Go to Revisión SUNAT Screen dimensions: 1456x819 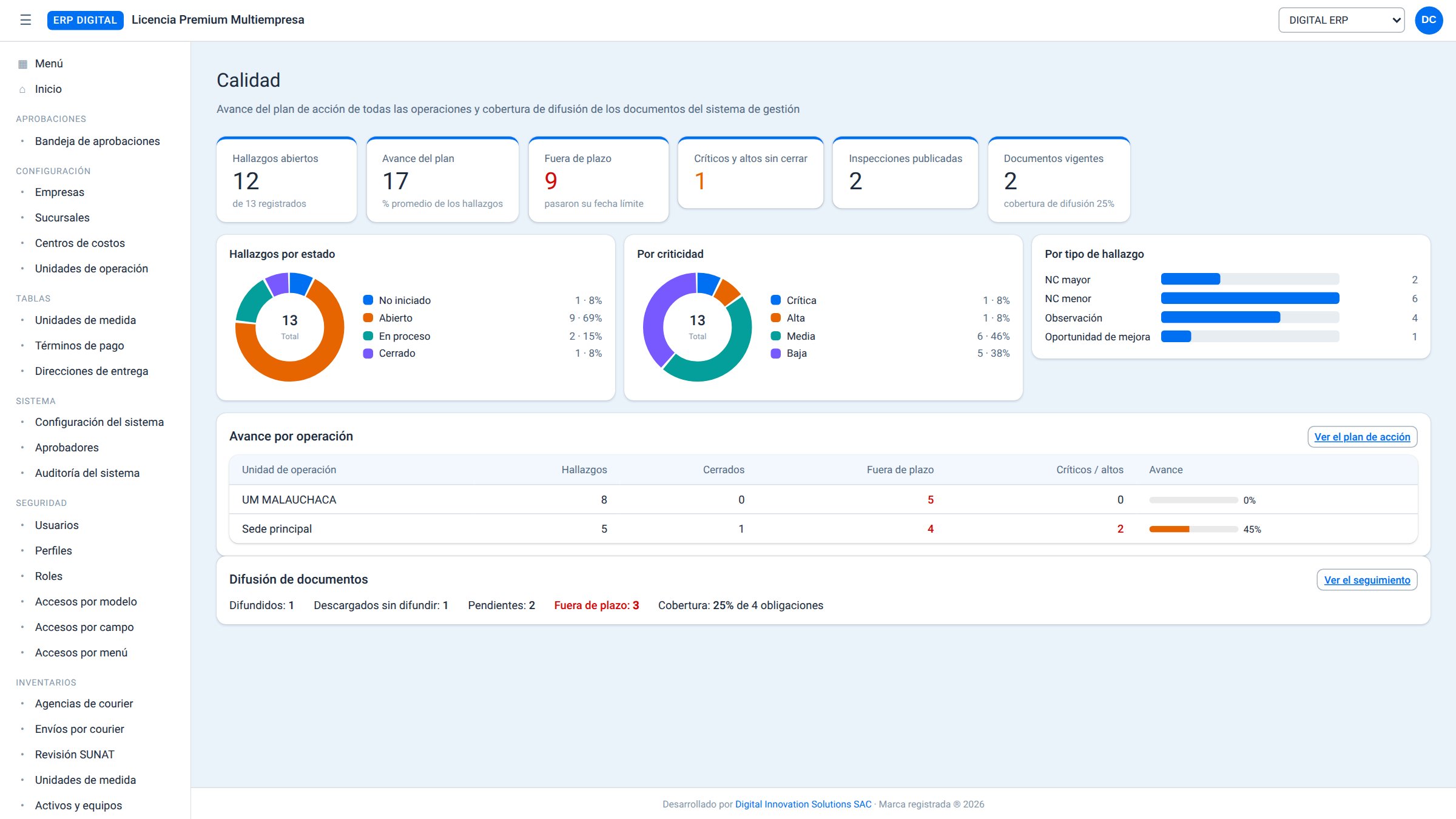click(75, 755)
